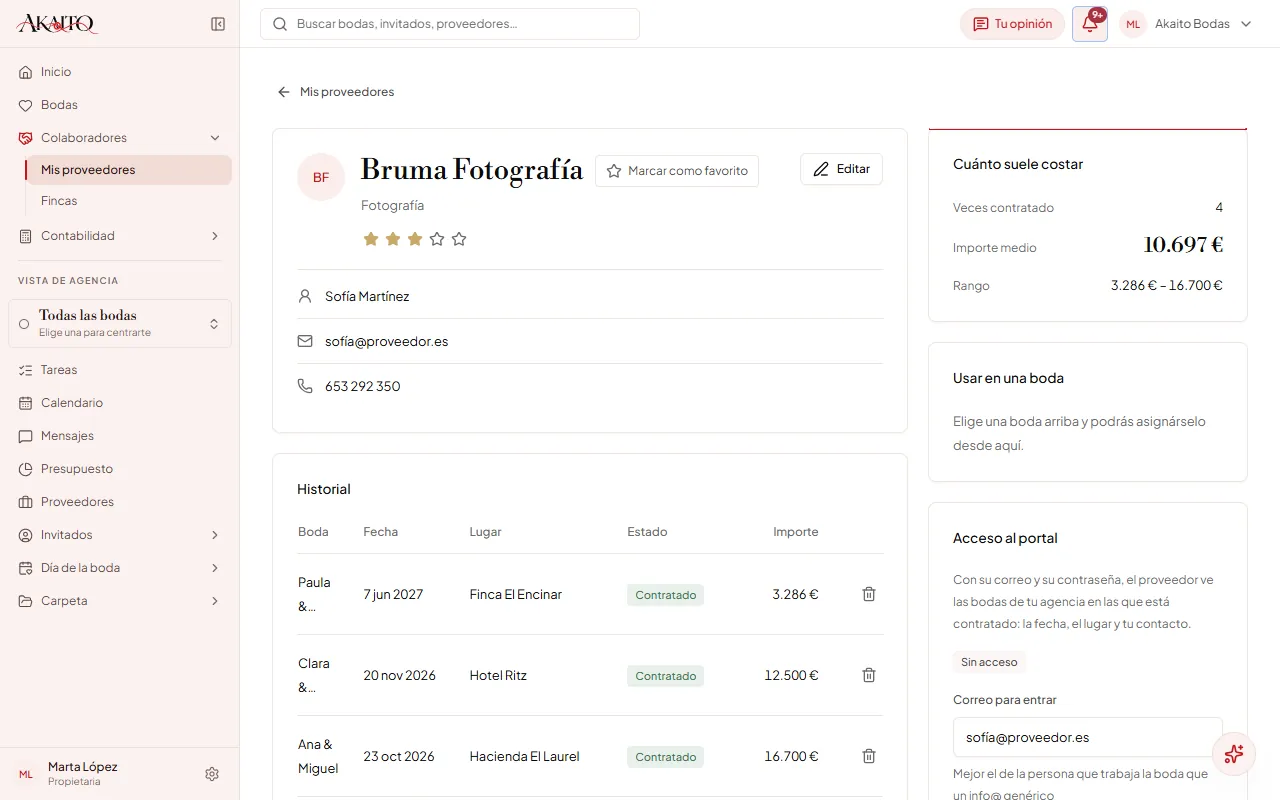Open Presupuesto in sidebar
Screen dimensions: 1280x800
pyautogui.click(x=120, y=469)
